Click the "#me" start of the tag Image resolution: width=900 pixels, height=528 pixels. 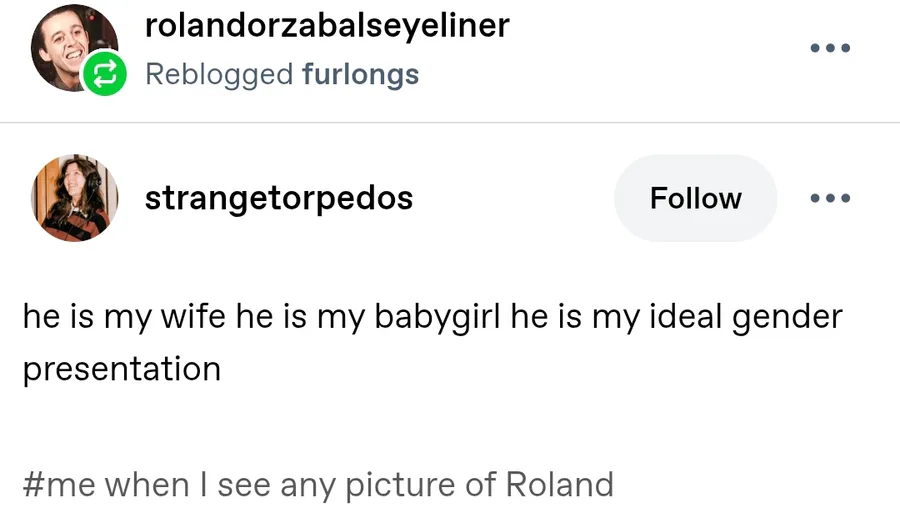(58, 485)
